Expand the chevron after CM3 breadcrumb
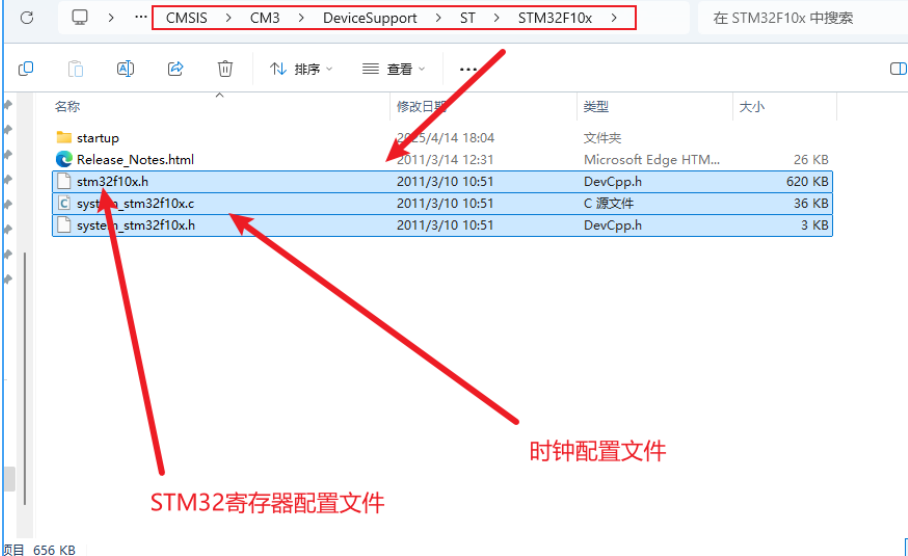This screenshot has width=908, height=556. click(301, 18)
